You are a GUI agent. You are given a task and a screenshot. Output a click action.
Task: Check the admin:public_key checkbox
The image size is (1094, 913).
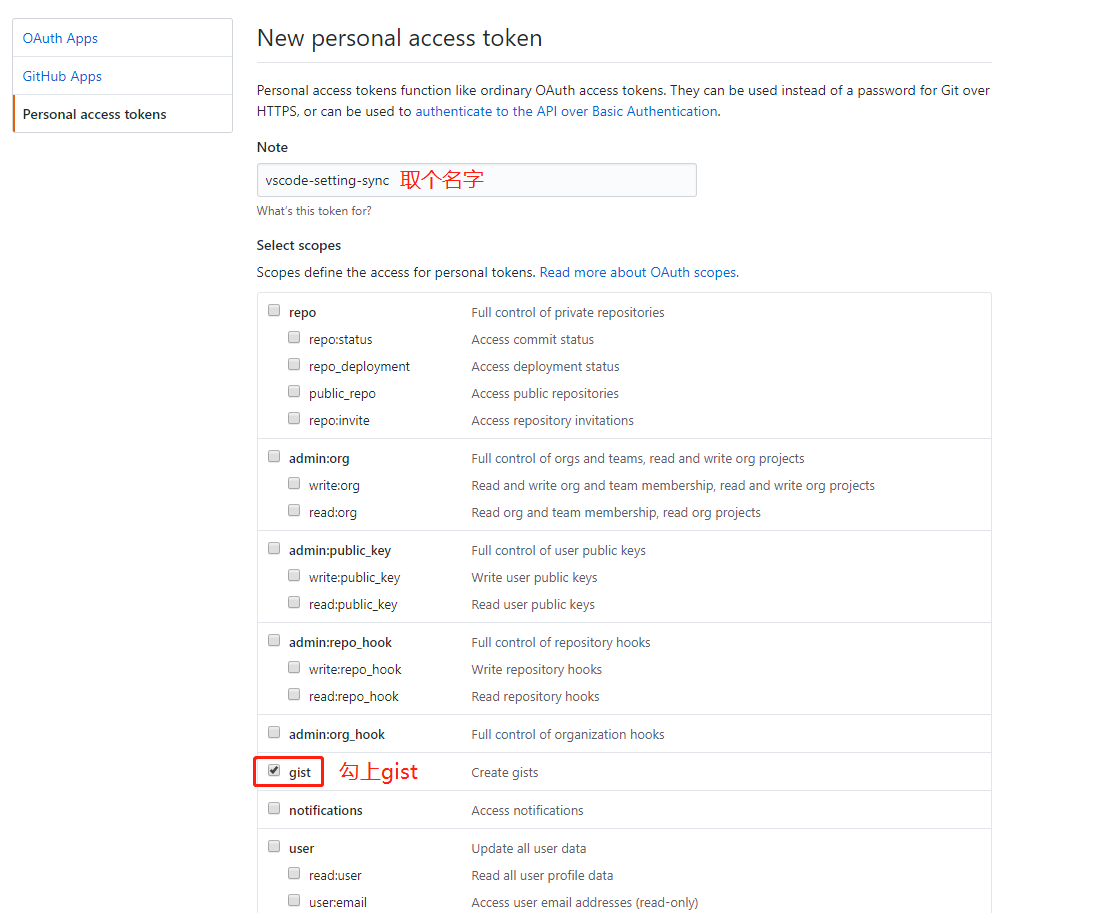(x=274, y=548)
